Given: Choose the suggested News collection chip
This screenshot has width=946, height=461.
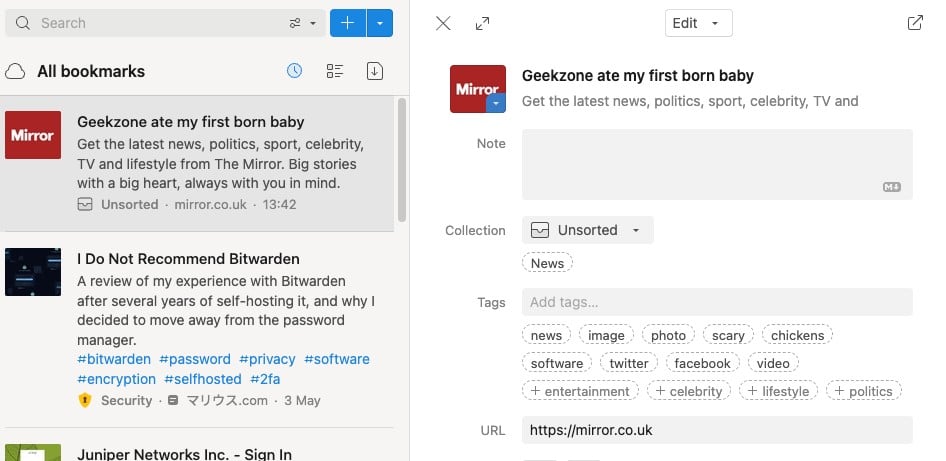Looking at the screenshot, I should pos(547,263).
